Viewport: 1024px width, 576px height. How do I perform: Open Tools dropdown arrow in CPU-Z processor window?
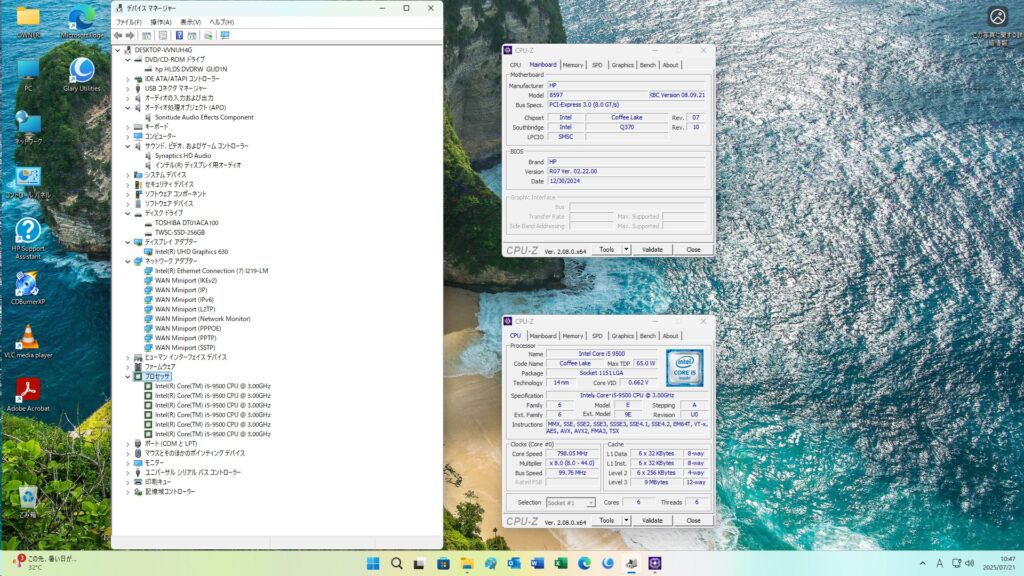[626, 520]
